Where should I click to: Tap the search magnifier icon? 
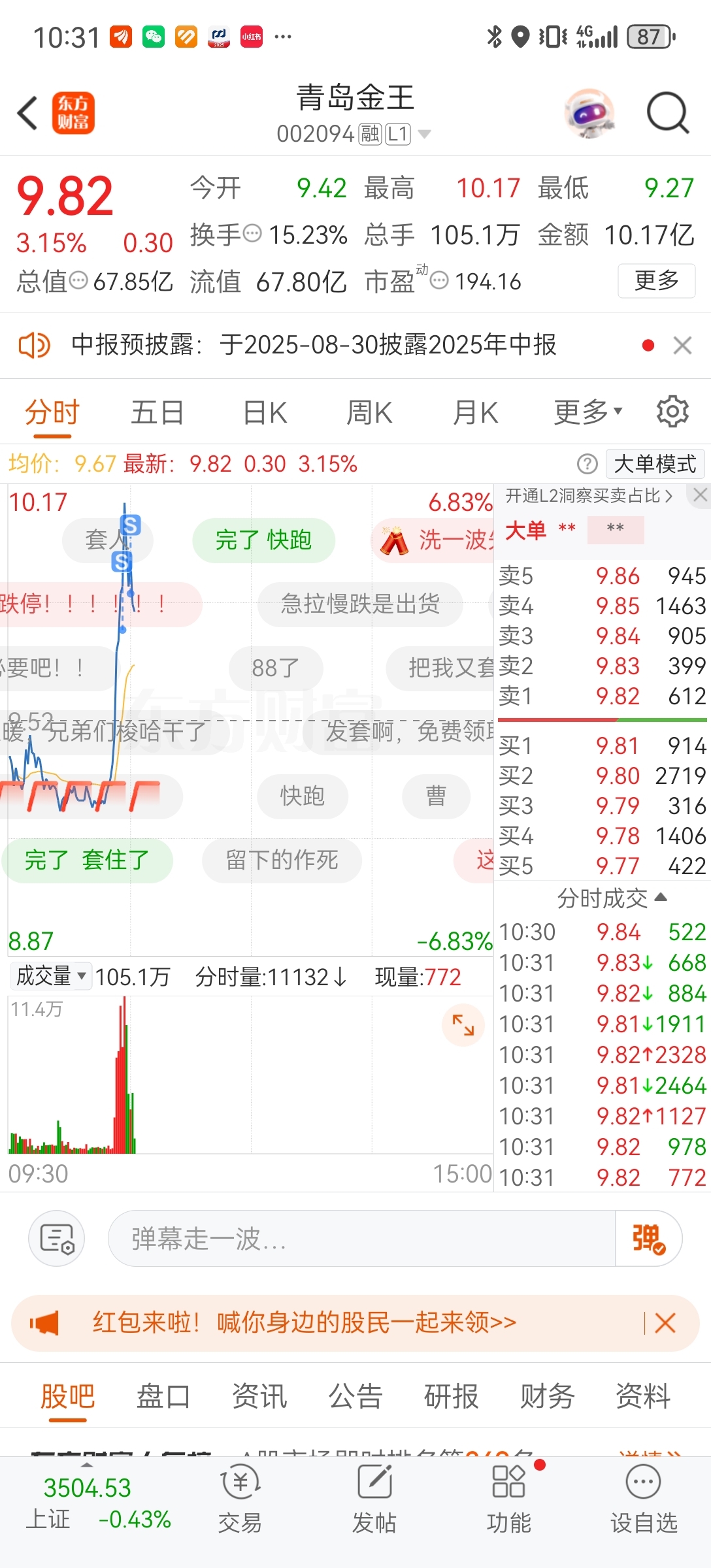[668, 113]
